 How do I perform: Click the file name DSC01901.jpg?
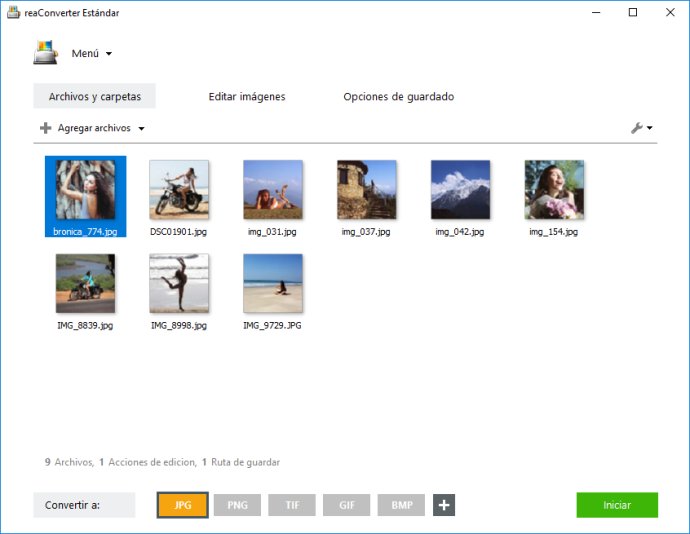click(179, 232)
